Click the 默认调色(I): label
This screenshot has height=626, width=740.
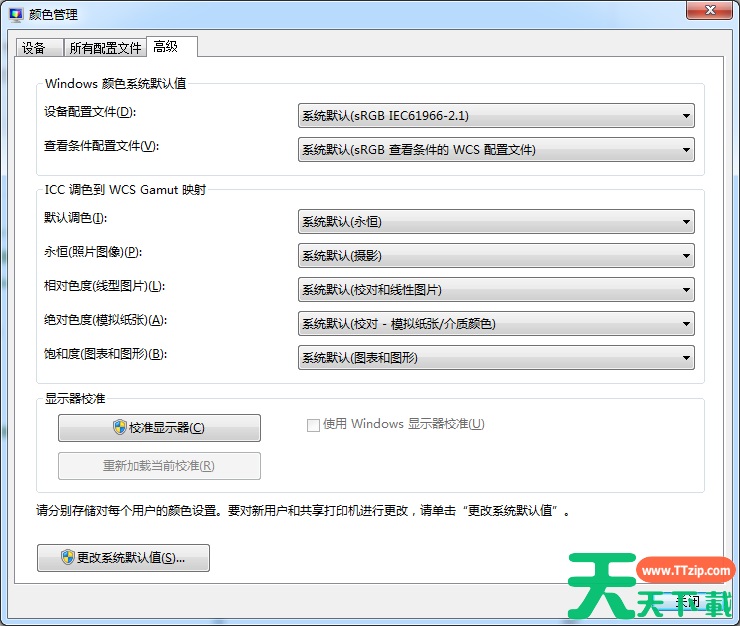tap(76, 218)
